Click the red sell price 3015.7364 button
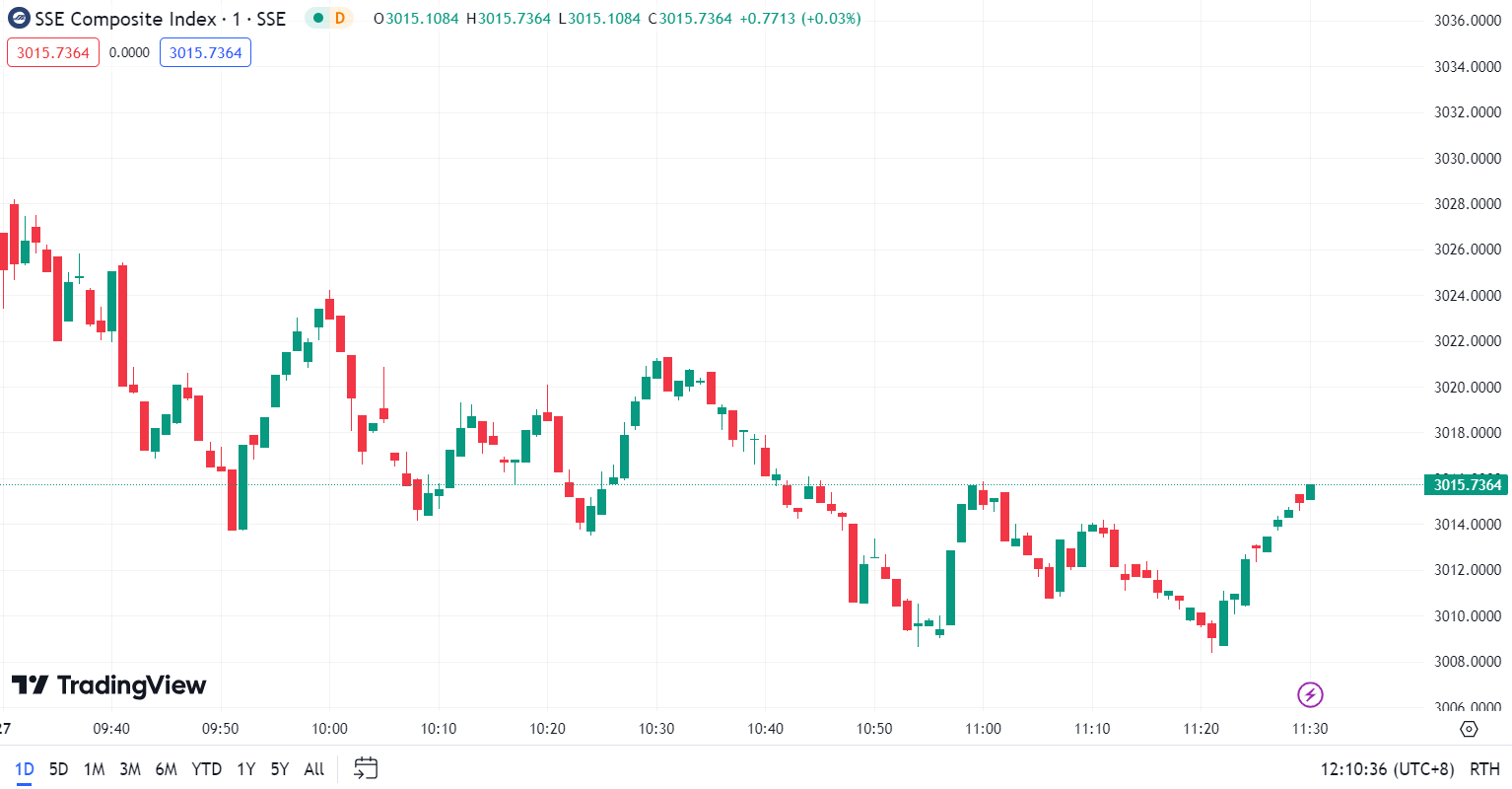This screenshot has height=789, width=1512. tap(53, 52)
